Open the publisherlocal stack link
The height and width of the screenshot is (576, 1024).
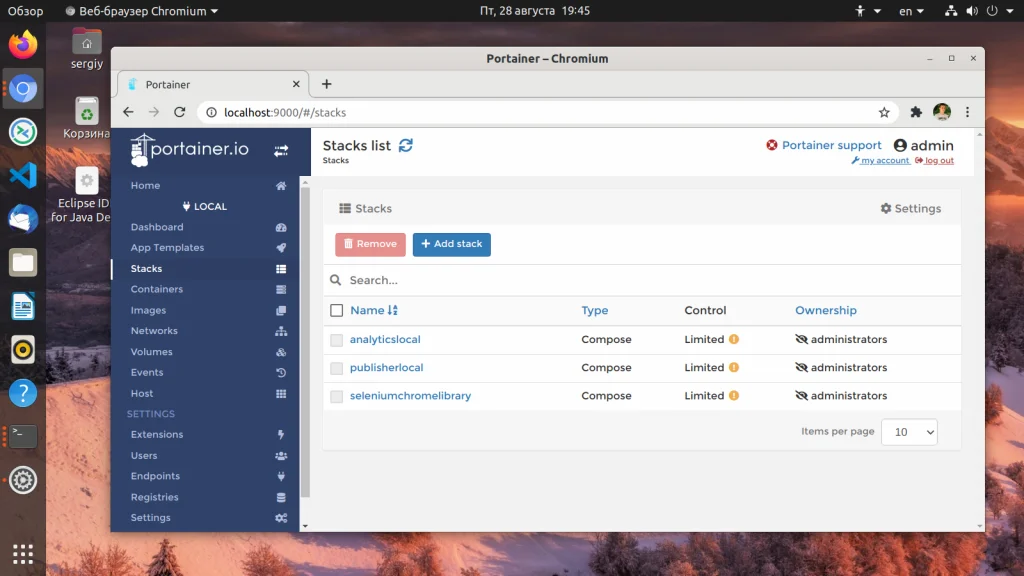(386, 368)
